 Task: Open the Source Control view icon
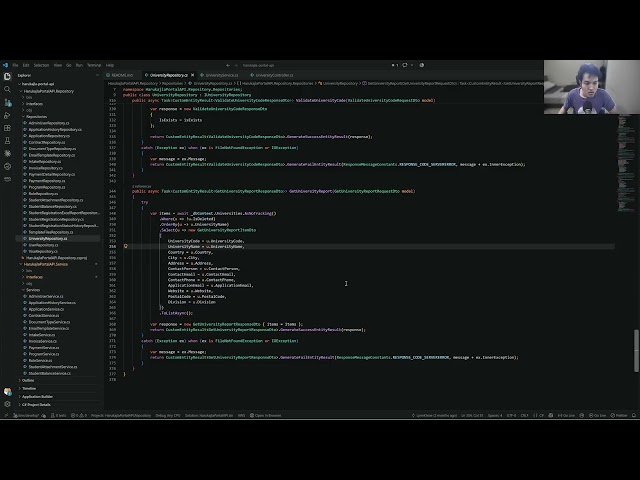point(7,102)
